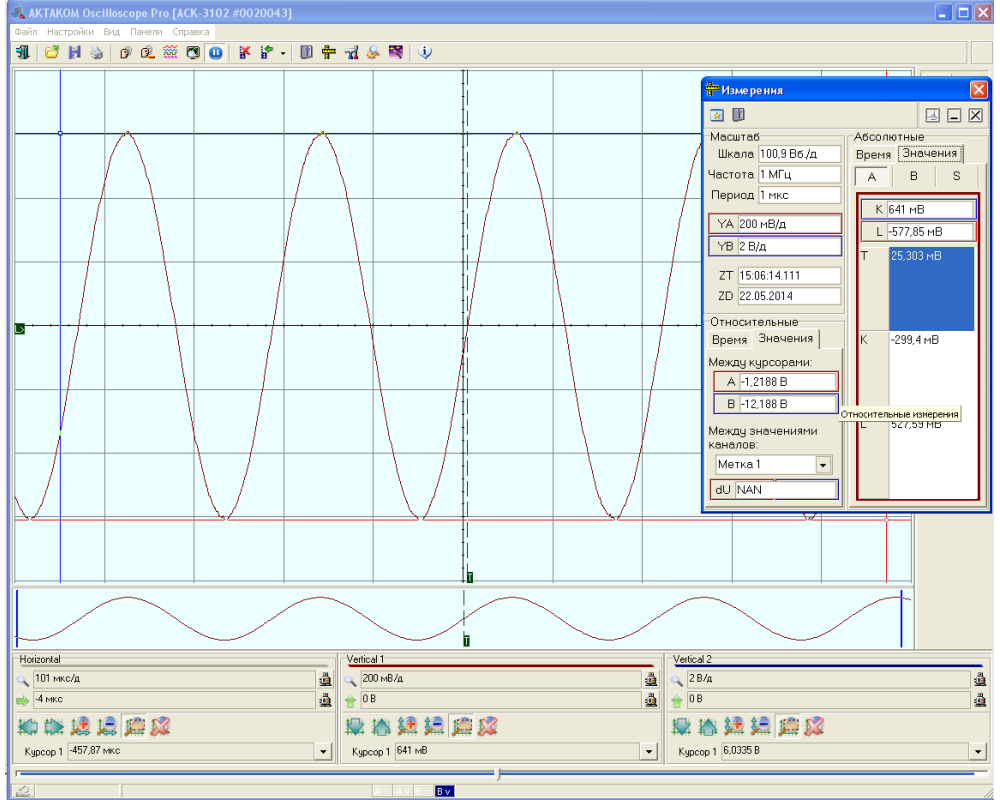
Task: Click the exit door icon in toolbar
Action: [x=22, y=53]
